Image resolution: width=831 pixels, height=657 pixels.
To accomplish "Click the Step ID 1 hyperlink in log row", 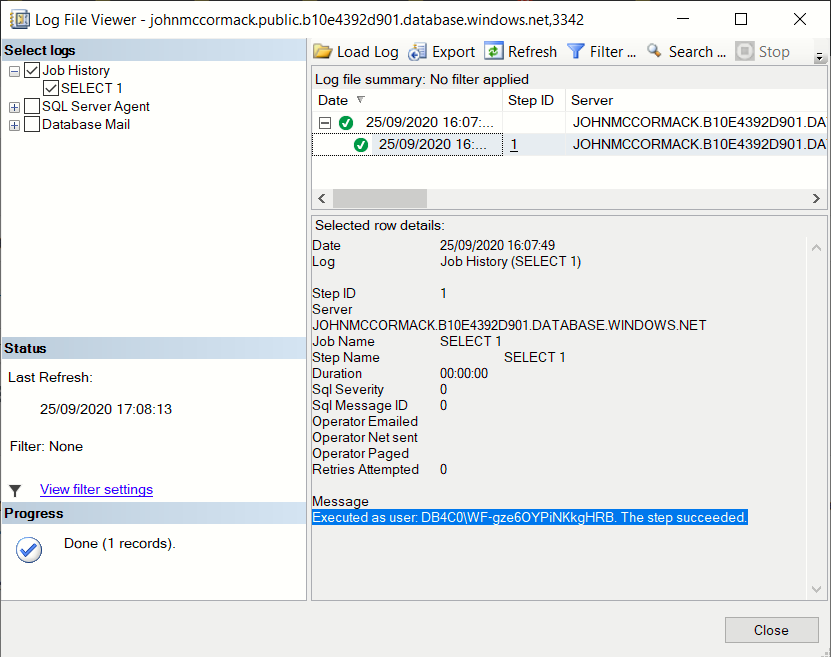I will tap(513, 144).
